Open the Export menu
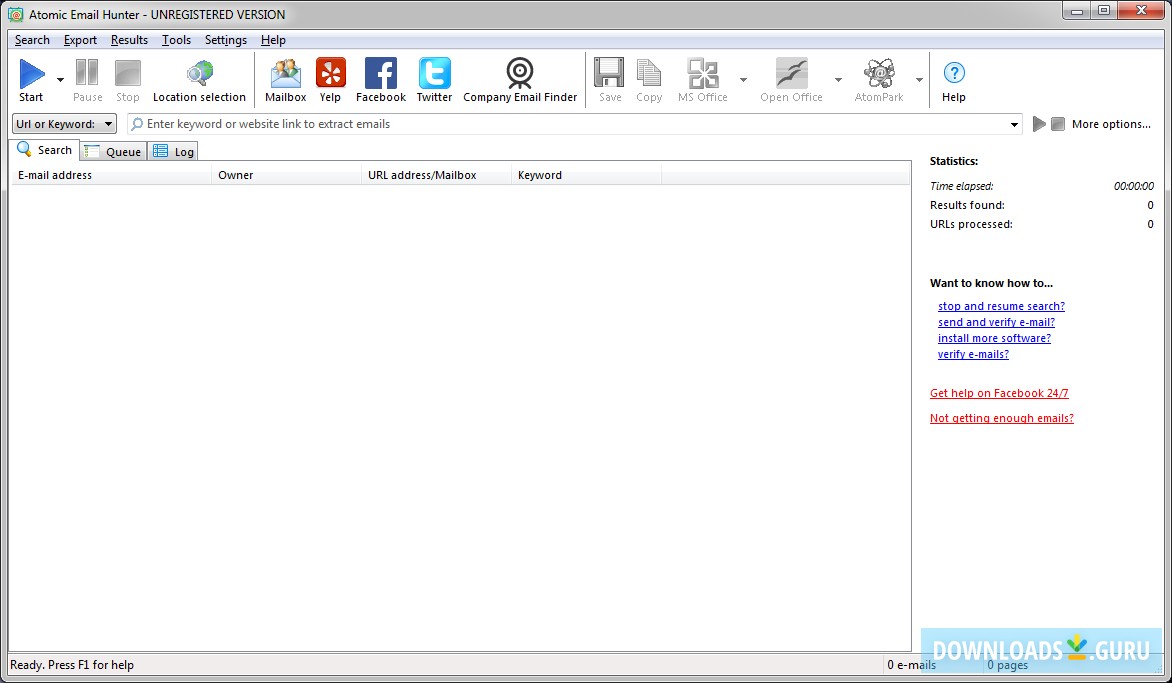This screenshot has width=1172, height=683. pyautogui.click(x=80, y=40)
